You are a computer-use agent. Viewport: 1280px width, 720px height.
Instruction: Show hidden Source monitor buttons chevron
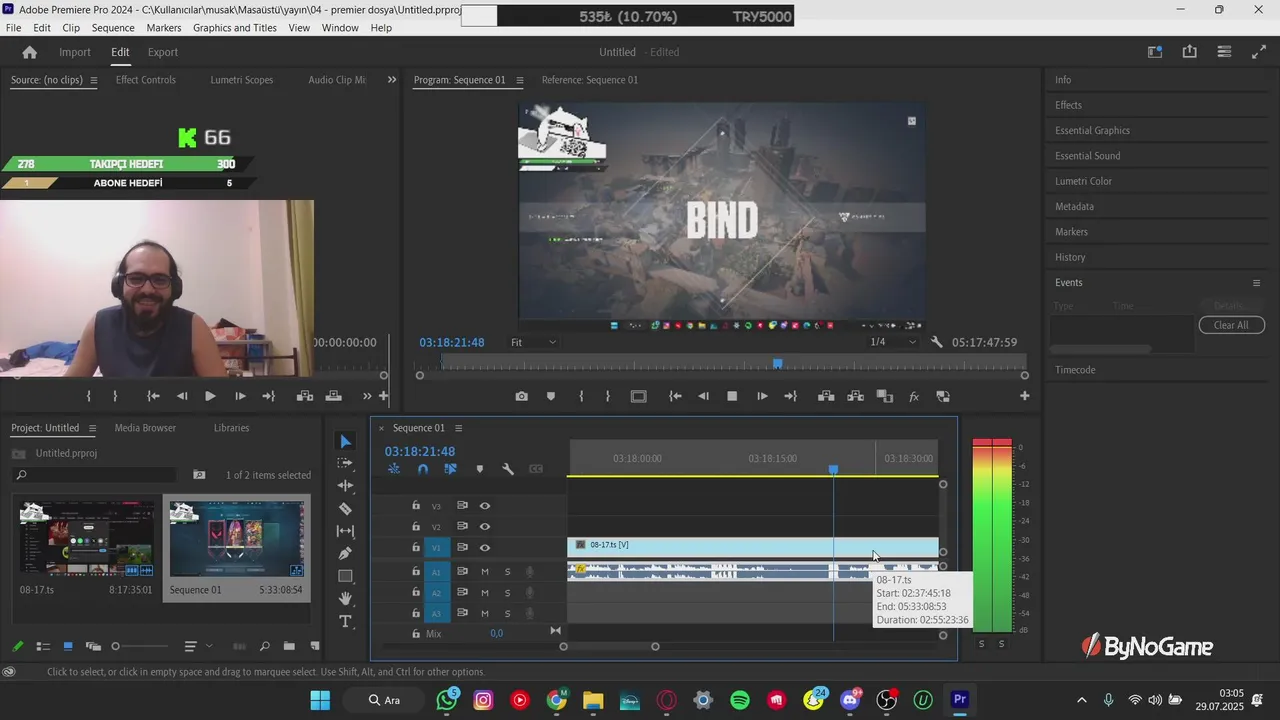[367, 396]
